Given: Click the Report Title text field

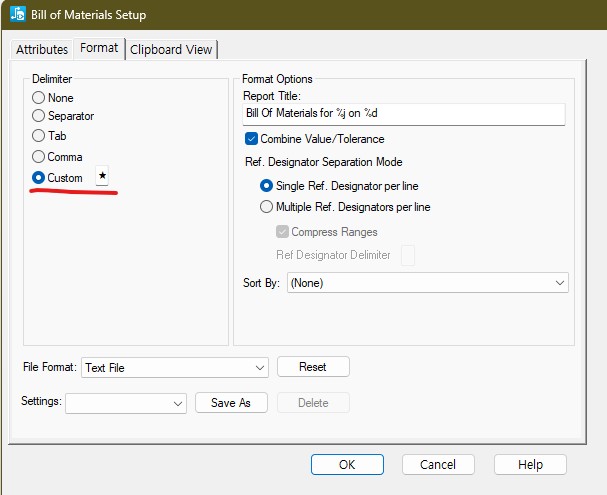Looking at the screenshot, I should pyautogui.click(x=404, y=114).
